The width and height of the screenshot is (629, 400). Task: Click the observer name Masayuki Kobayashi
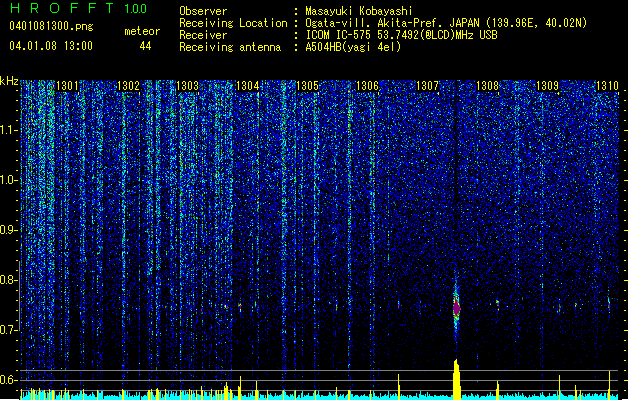(x=359, y=11)
